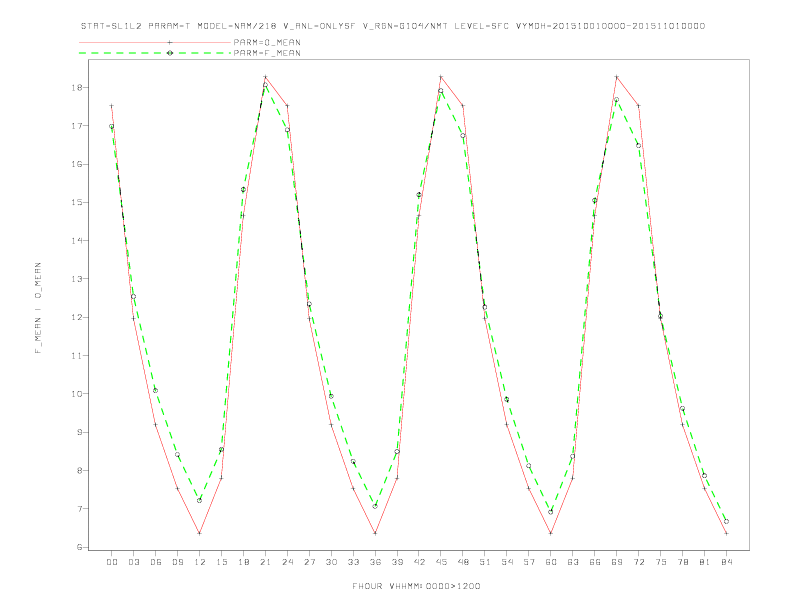
Task: Click x-axis tick label 63
Action: 573,562
